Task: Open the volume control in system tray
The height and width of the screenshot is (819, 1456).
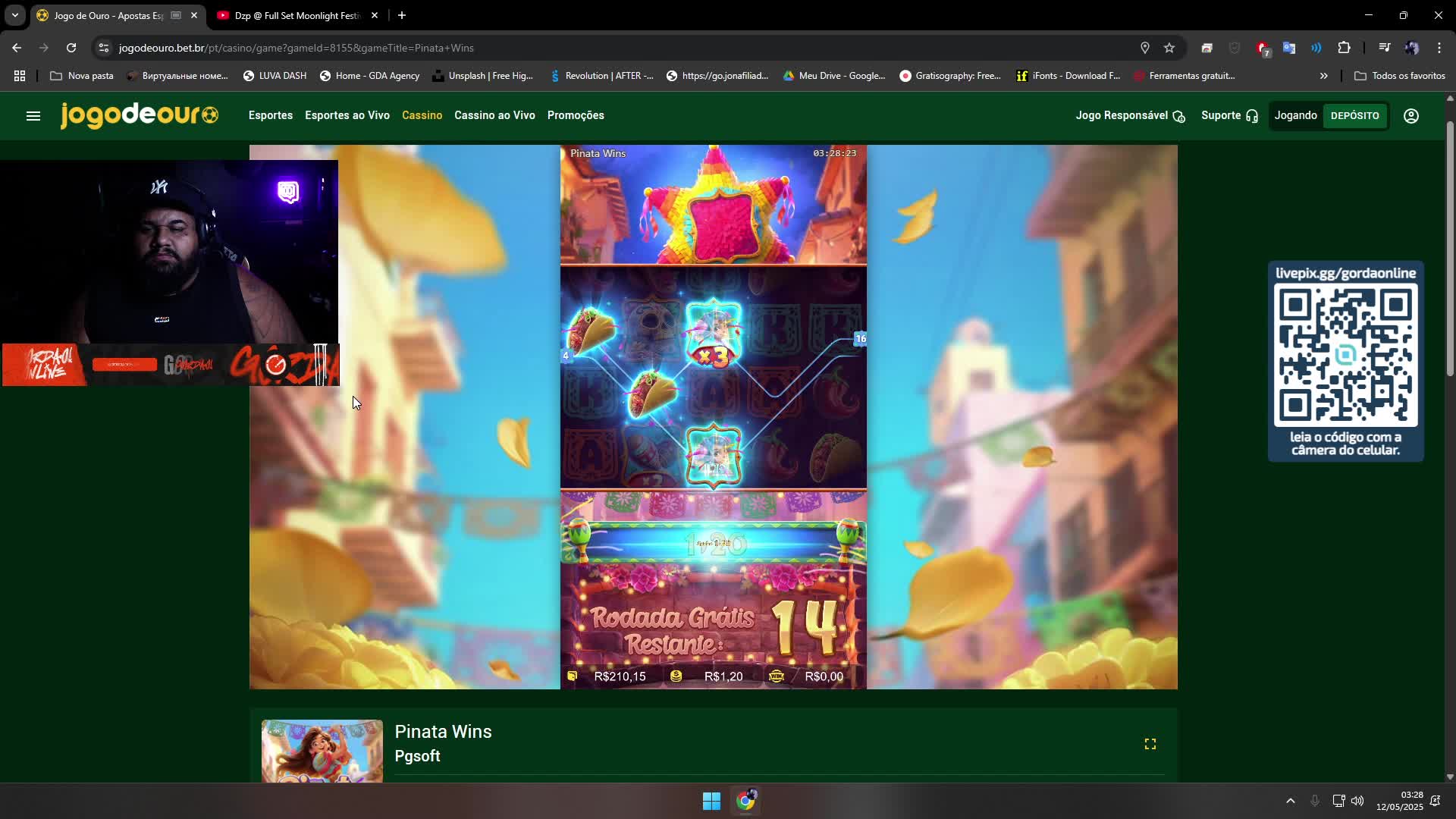Action: 1357,801
